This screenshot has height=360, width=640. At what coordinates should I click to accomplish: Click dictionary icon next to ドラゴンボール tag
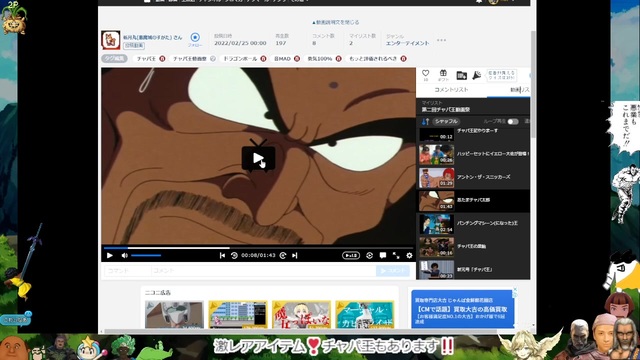pos(263,59)
